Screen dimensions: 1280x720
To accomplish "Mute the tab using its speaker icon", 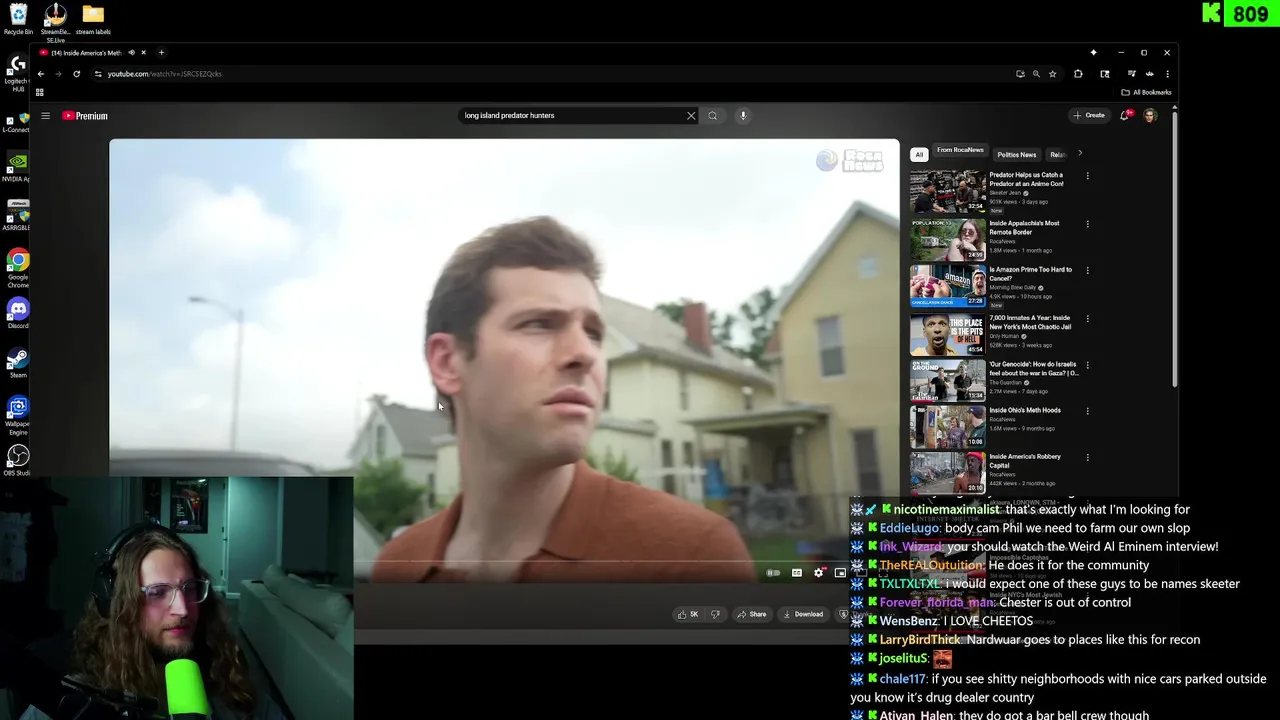I will pos(132,52).
